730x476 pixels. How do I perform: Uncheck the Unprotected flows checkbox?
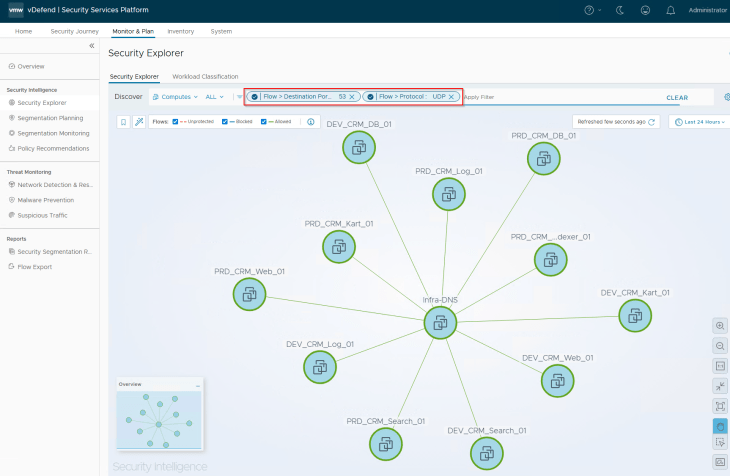coord(176,122)
